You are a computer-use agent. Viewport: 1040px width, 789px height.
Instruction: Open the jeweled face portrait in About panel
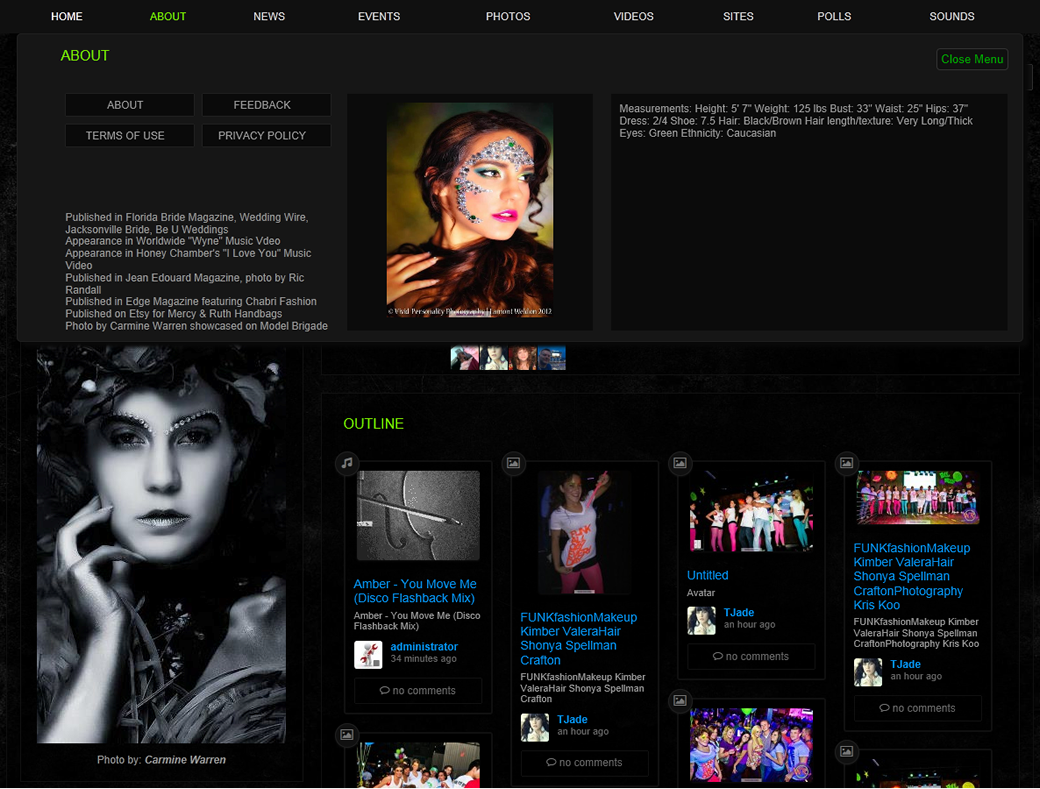470,210
